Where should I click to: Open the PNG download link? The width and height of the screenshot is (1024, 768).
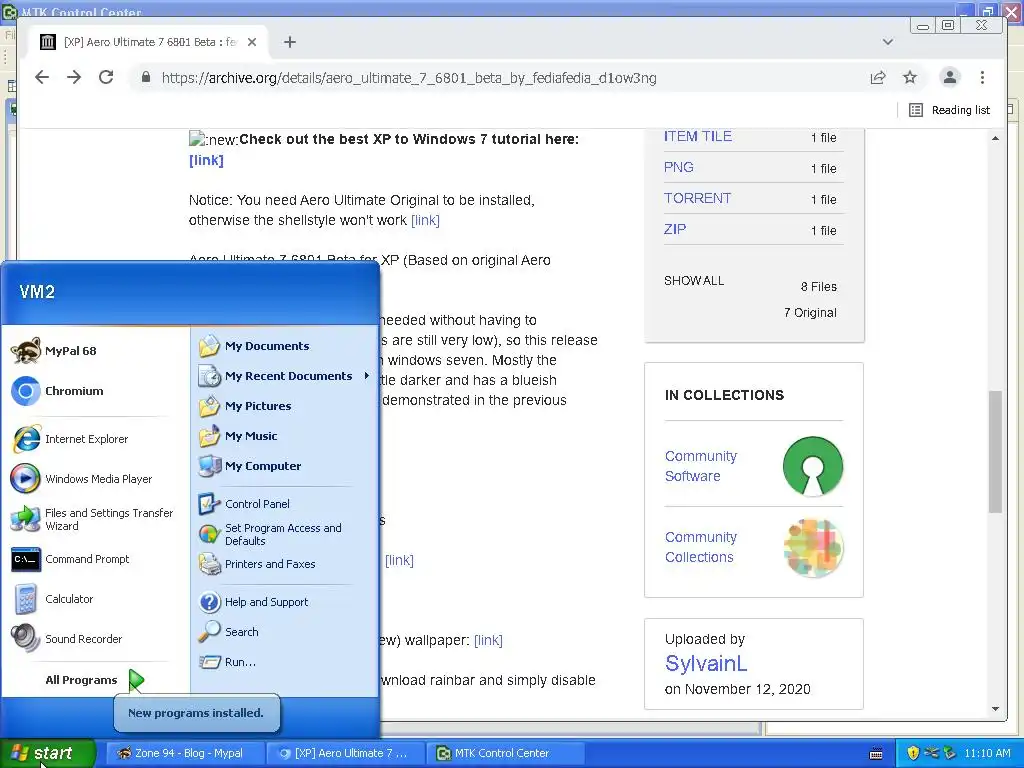point(679,167)
